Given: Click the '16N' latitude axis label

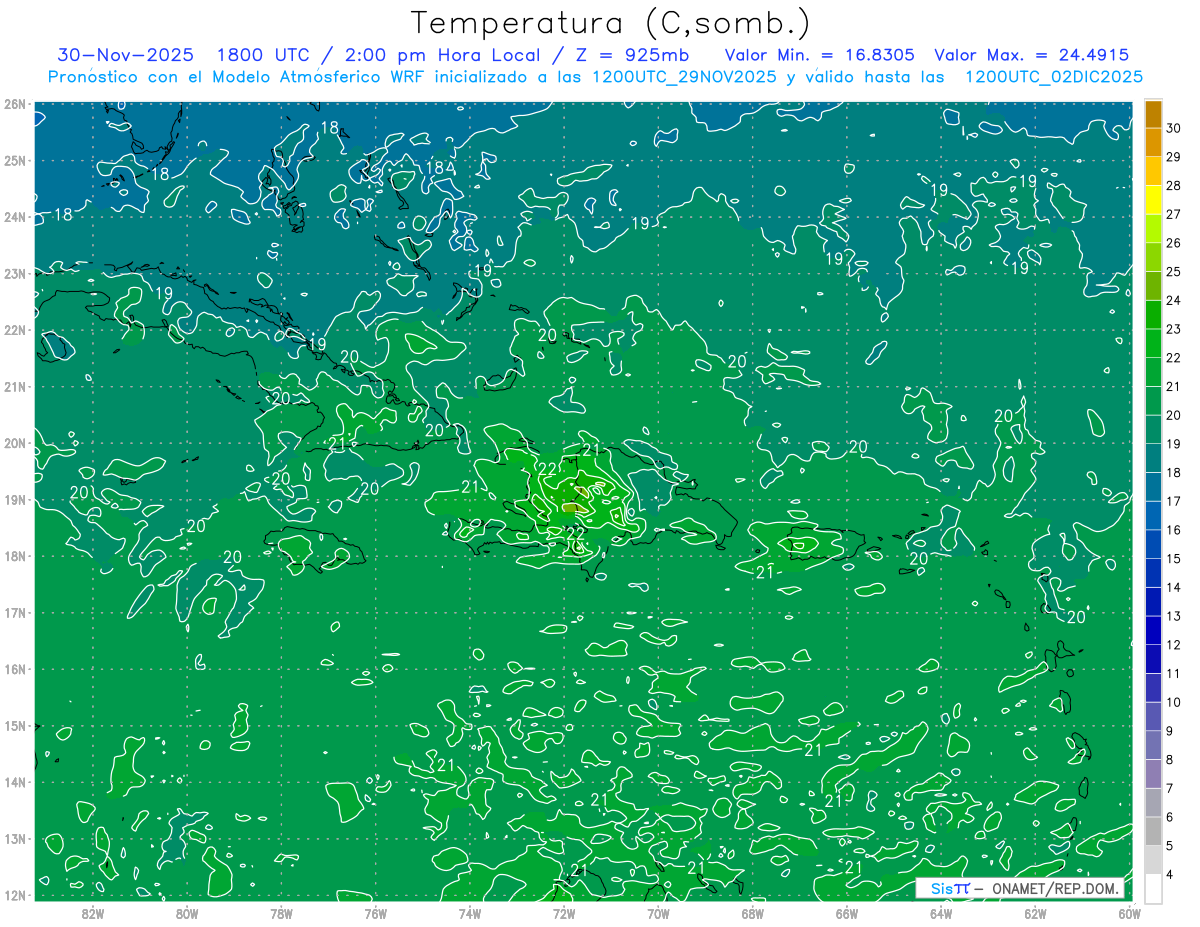Looking at the screenshot, I should coord(14,669).
